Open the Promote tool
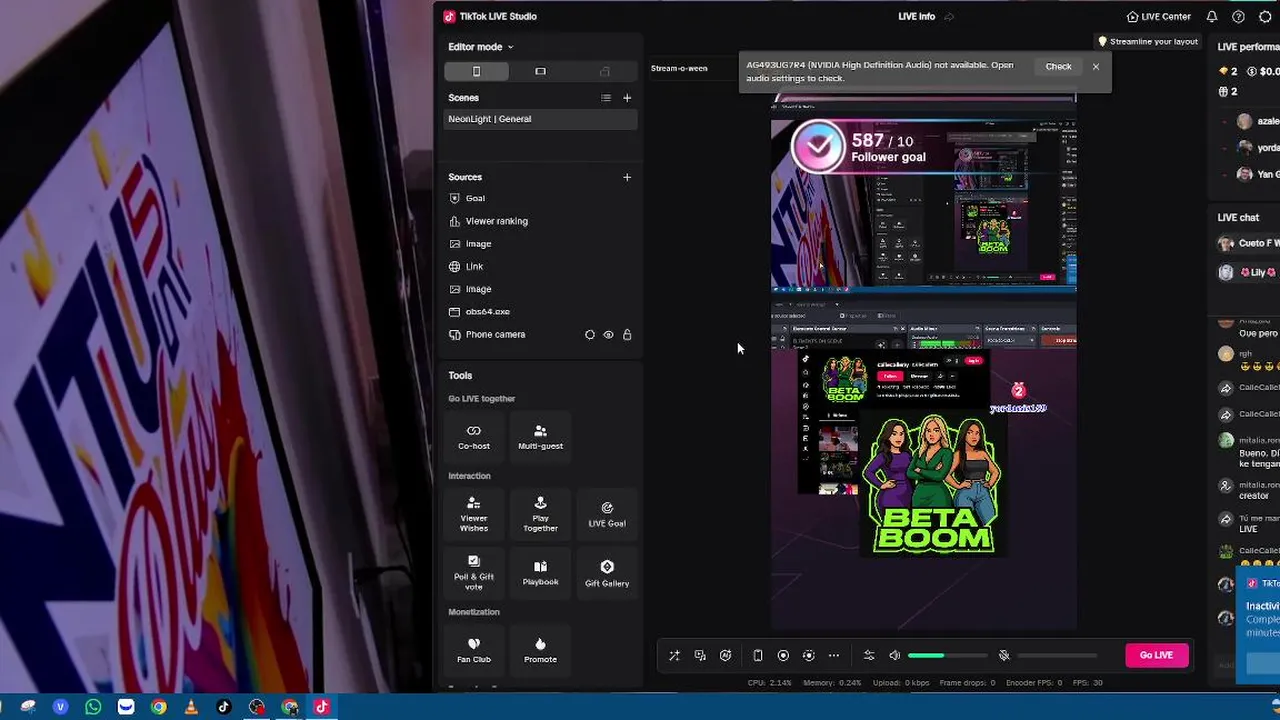 tap(540, 650)
